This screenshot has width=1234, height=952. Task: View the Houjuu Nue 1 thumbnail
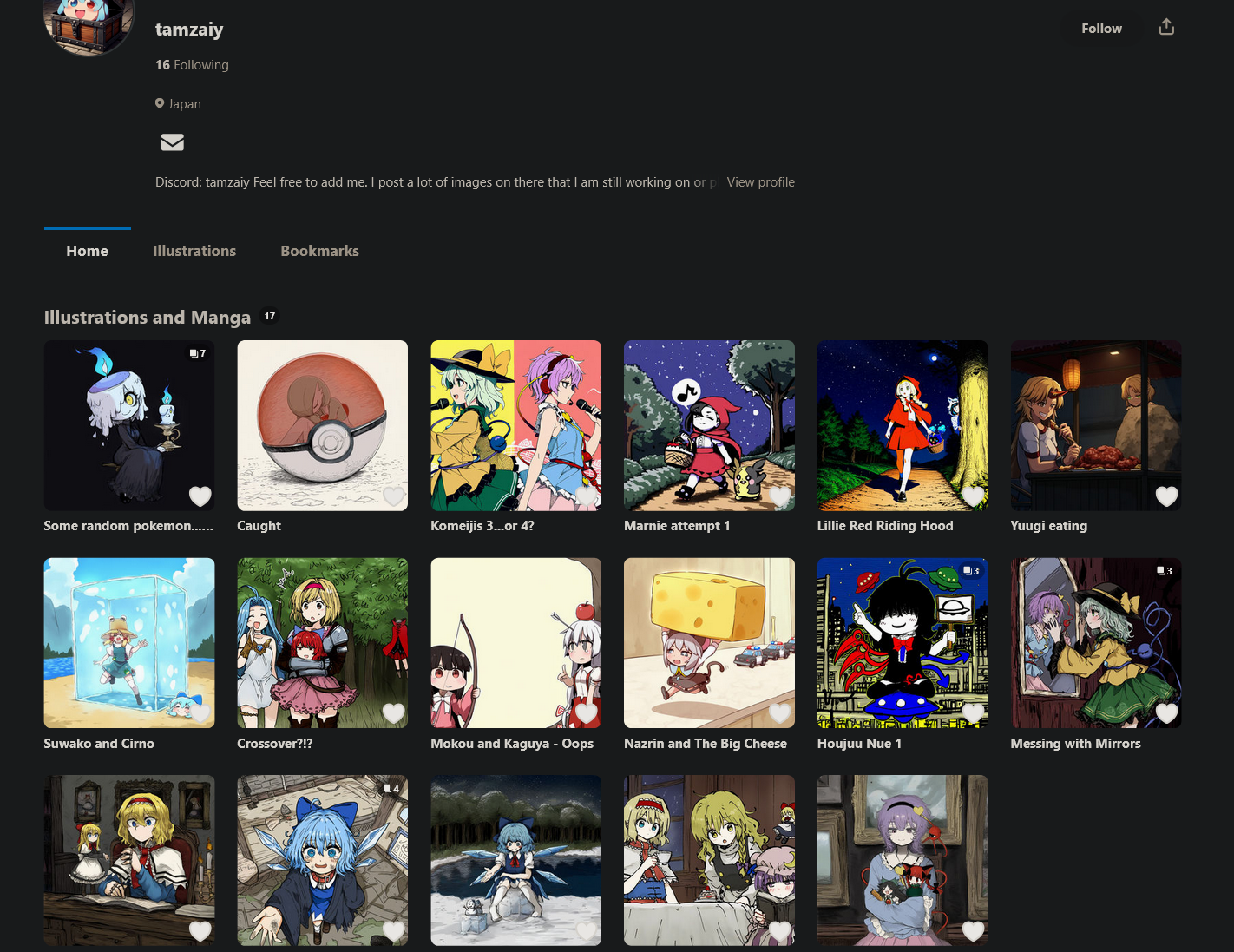(x=903, y=643)
